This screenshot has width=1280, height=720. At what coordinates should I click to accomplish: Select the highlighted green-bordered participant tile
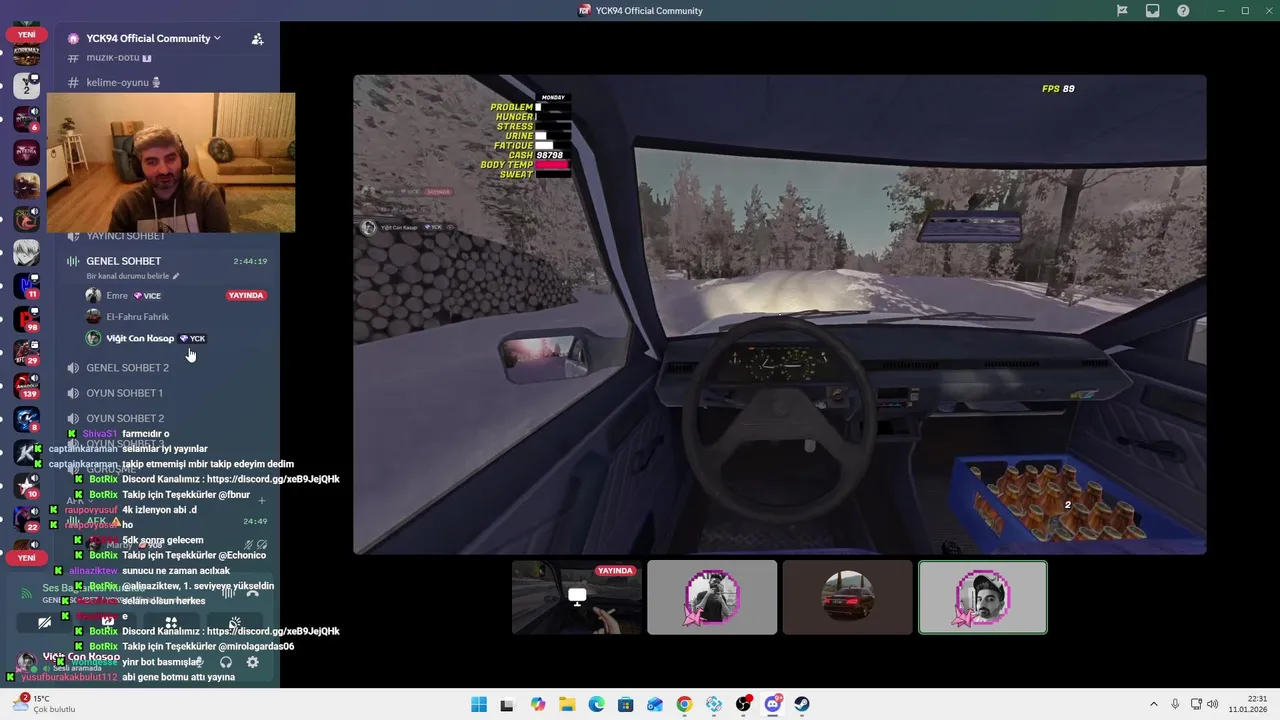click(x=983, y=597)
